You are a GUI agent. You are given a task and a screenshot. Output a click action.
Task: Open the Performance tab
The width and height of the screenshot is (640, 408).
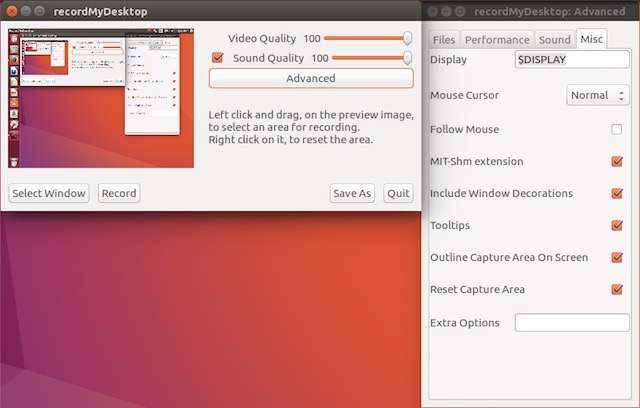(497, 40)
